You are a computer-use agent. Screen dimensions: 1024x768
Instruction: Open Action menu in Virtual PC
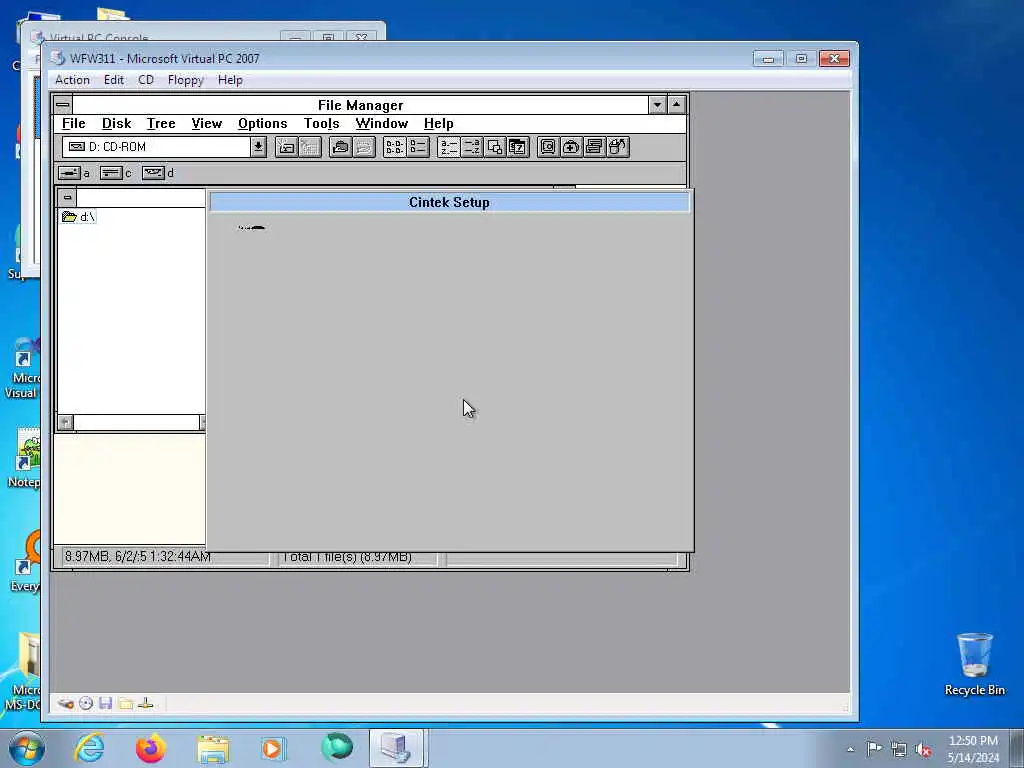coord(72,80)
